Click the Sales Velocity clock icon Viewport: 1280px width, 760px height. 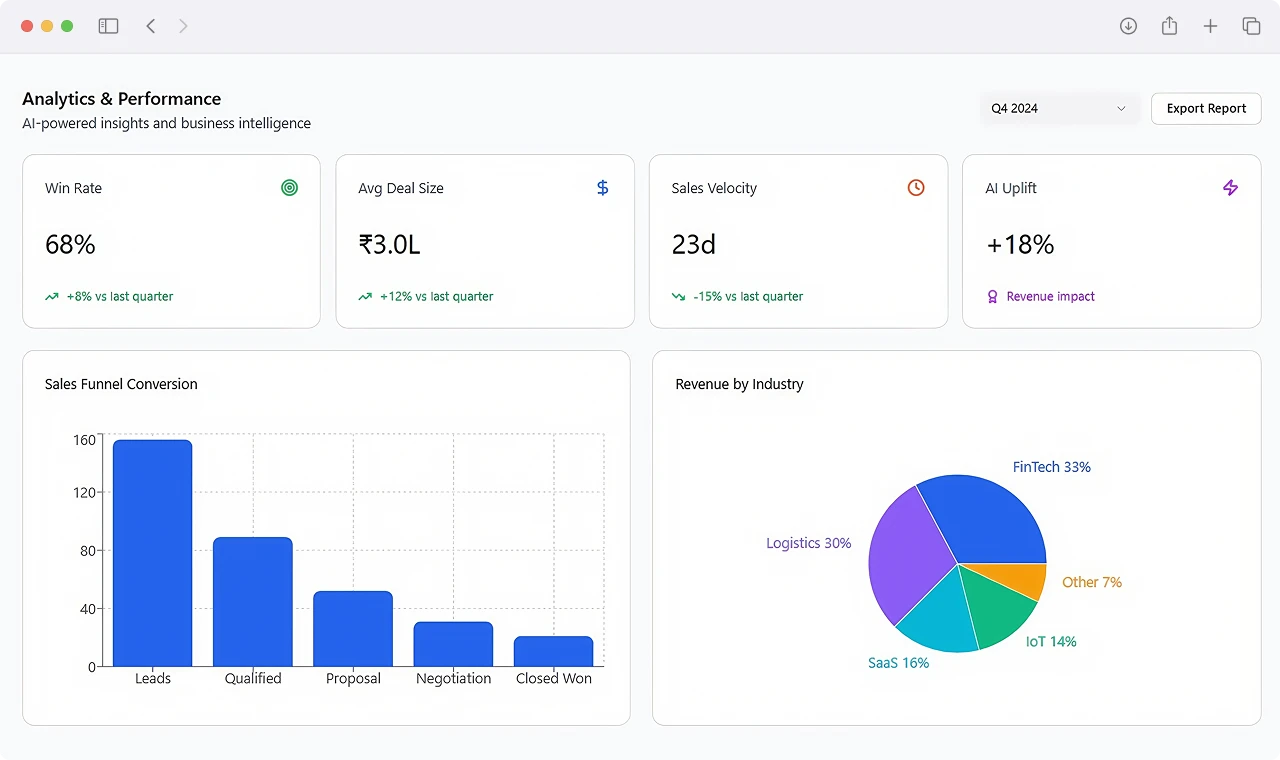click(916, 187)
